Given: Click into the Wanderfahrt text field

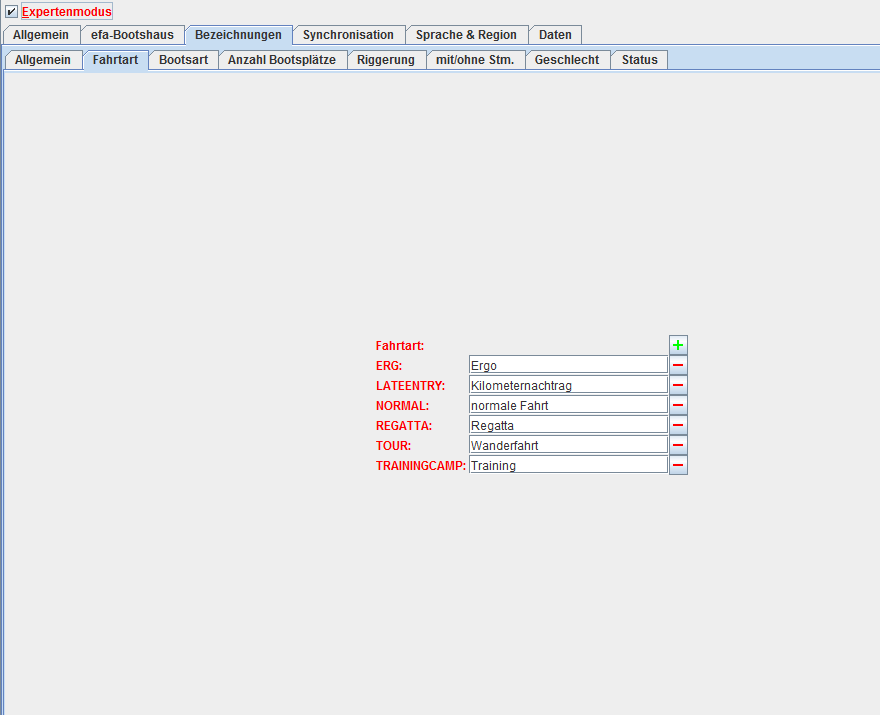Looking at the screenshot, I should pos(567,445).
